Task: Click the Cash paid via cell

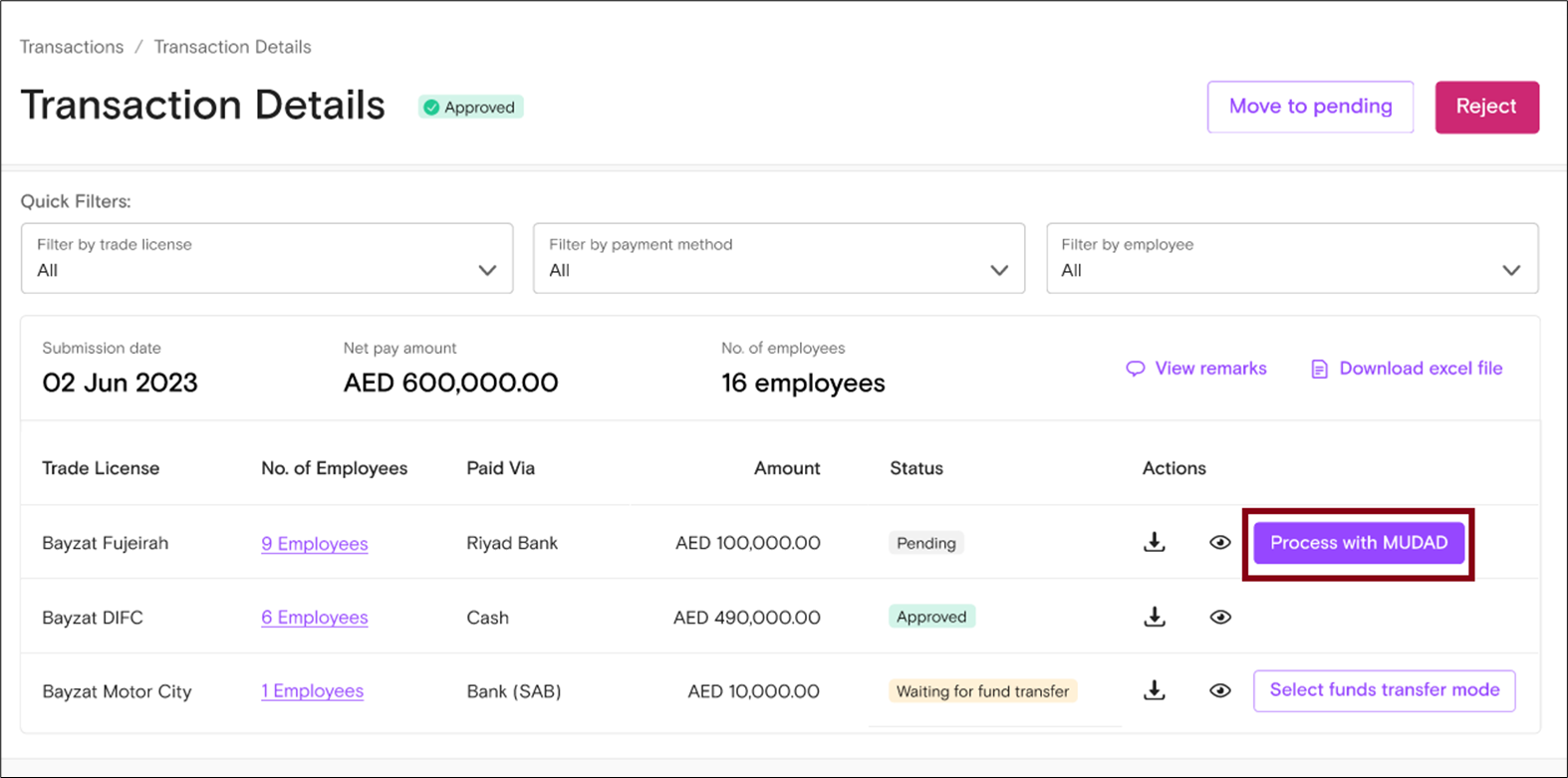Action: pos(487,618)
